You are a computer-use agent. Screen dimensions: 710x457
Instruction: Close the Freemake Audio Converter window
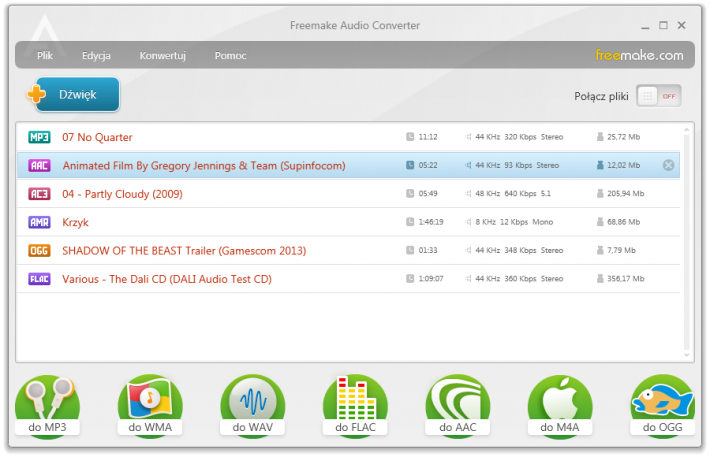click(681, 25)
